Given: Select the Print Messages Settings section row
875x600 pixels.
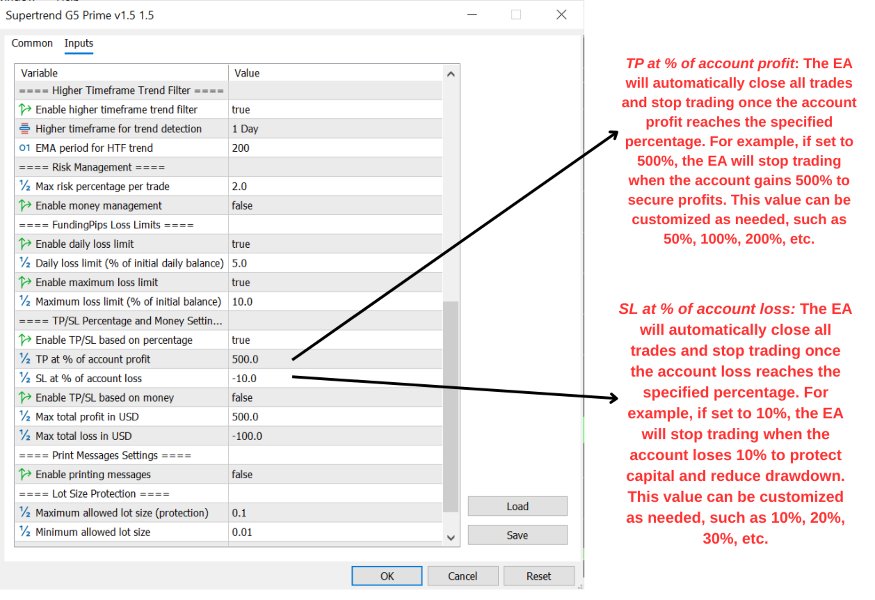Looking at the screenshot, I should tap(229, 455).
